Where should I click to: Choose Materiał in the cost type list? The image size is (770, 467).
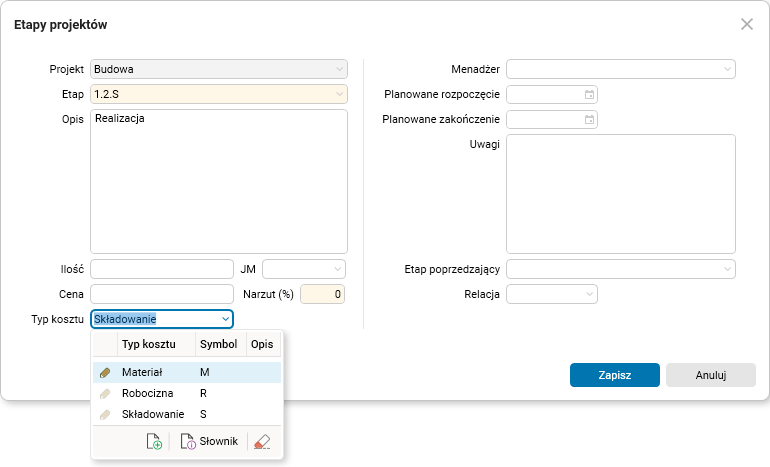142,372
